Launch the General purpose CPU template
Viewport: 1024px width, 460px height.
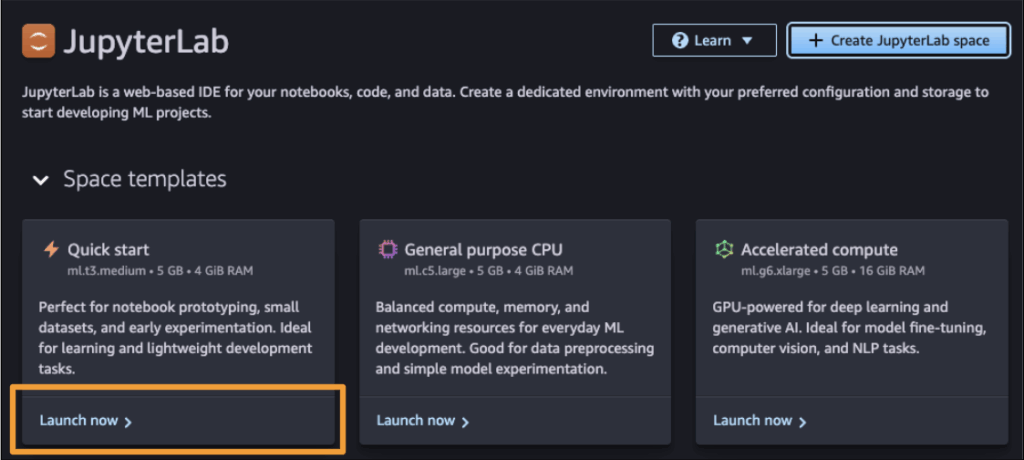pyautogui.click(x=416, y=421)
